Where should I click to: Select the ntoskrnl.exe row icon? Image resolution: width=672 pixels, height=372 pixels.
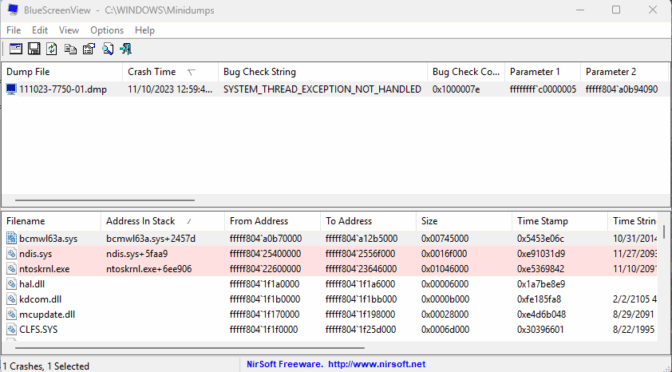click(x=12, y=269)
